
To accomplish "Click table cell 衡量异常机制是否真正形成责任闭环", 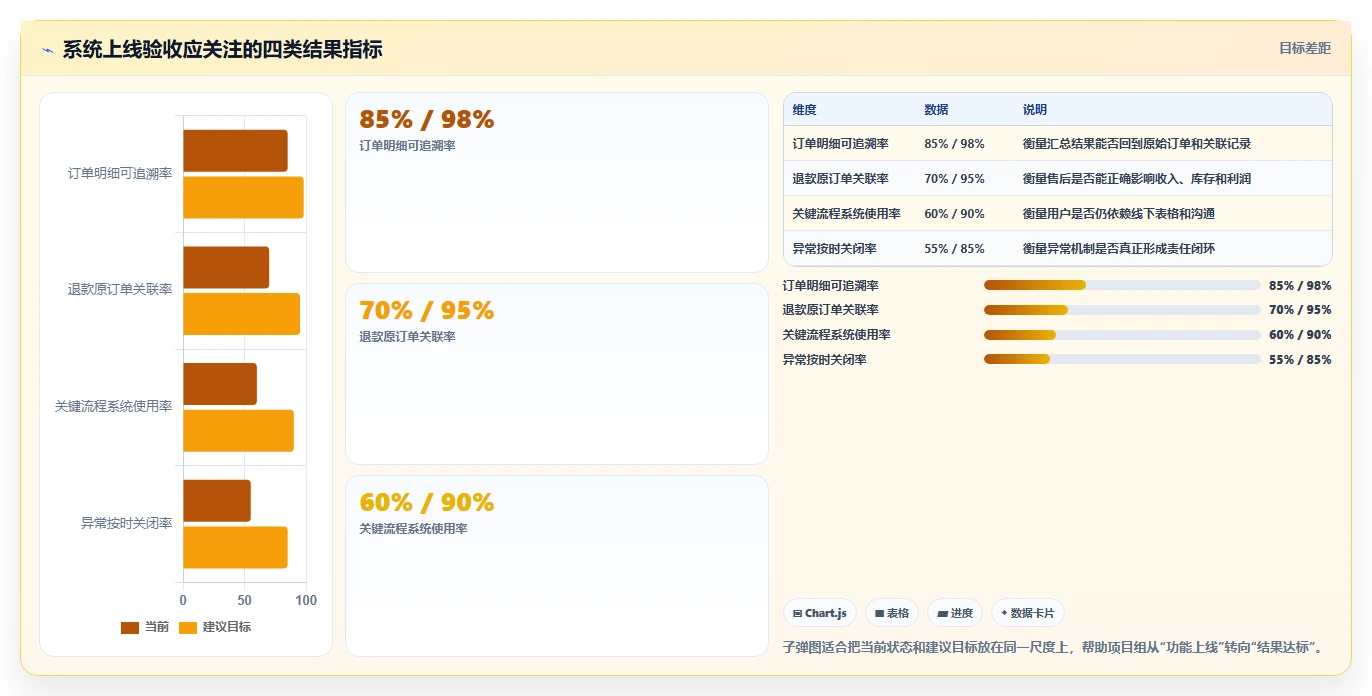I will [x=1119, y=249].
